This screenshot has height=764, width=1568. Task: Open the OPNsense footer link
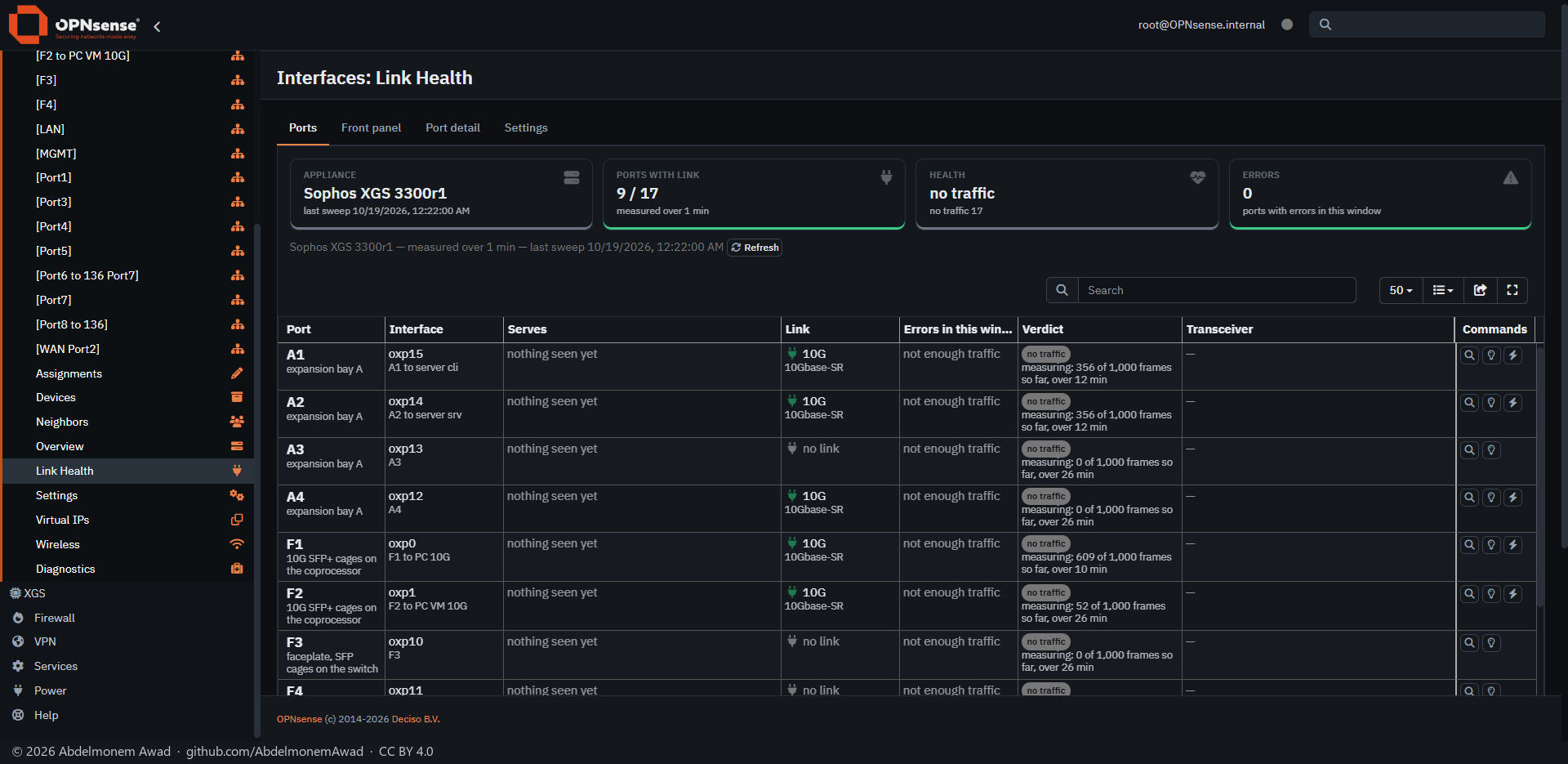(299, 719)
